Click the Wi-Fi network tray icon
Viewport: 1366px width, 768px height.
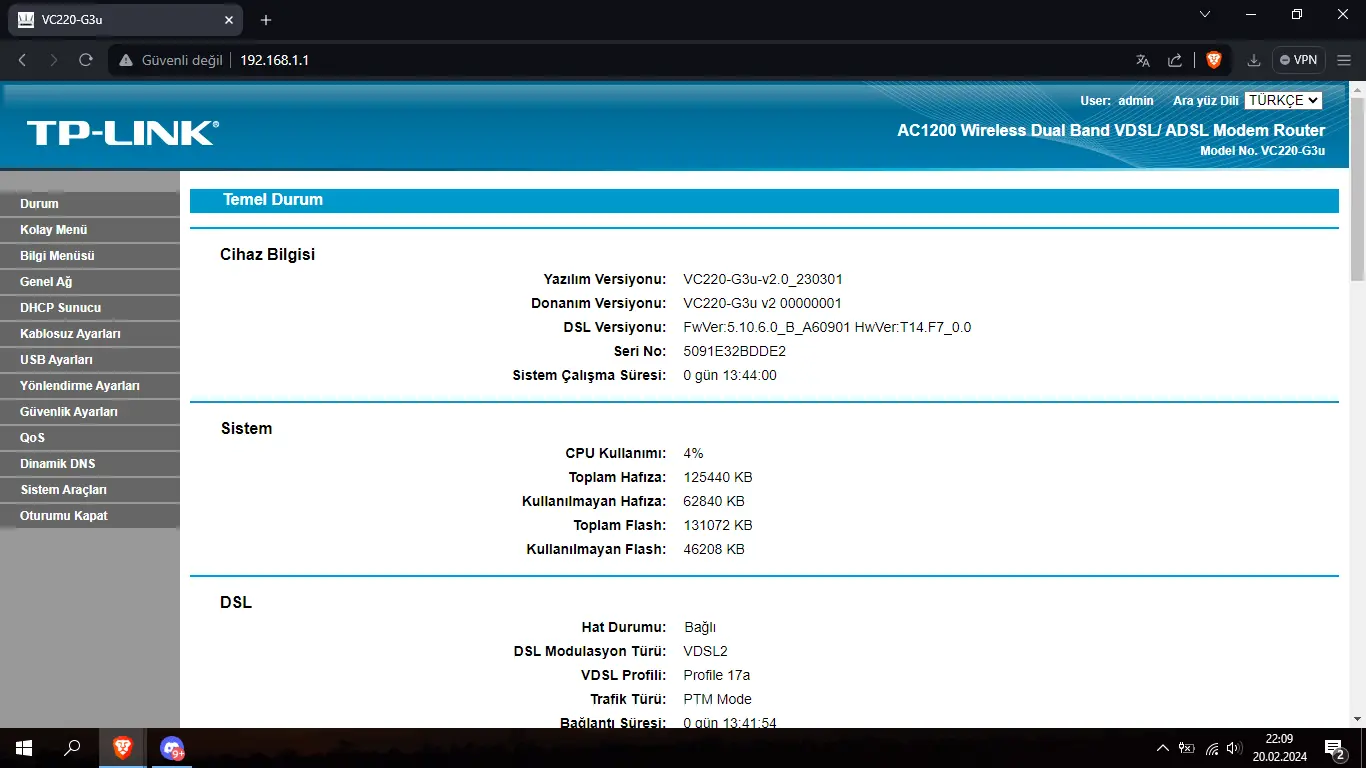pyautogui.click(x=1212, y=748)
